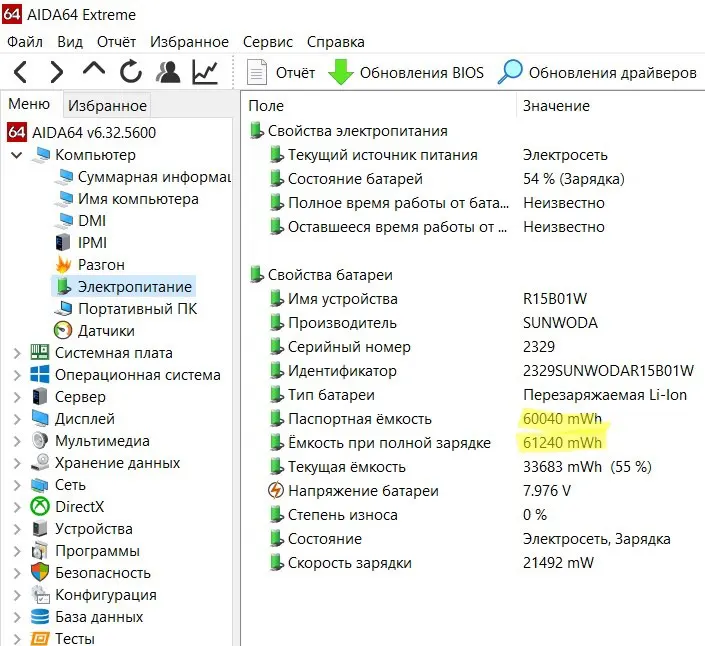Click the Отчёт toolbar button label
The width and height of the screenshot is (705, 646).
(295, 72)
